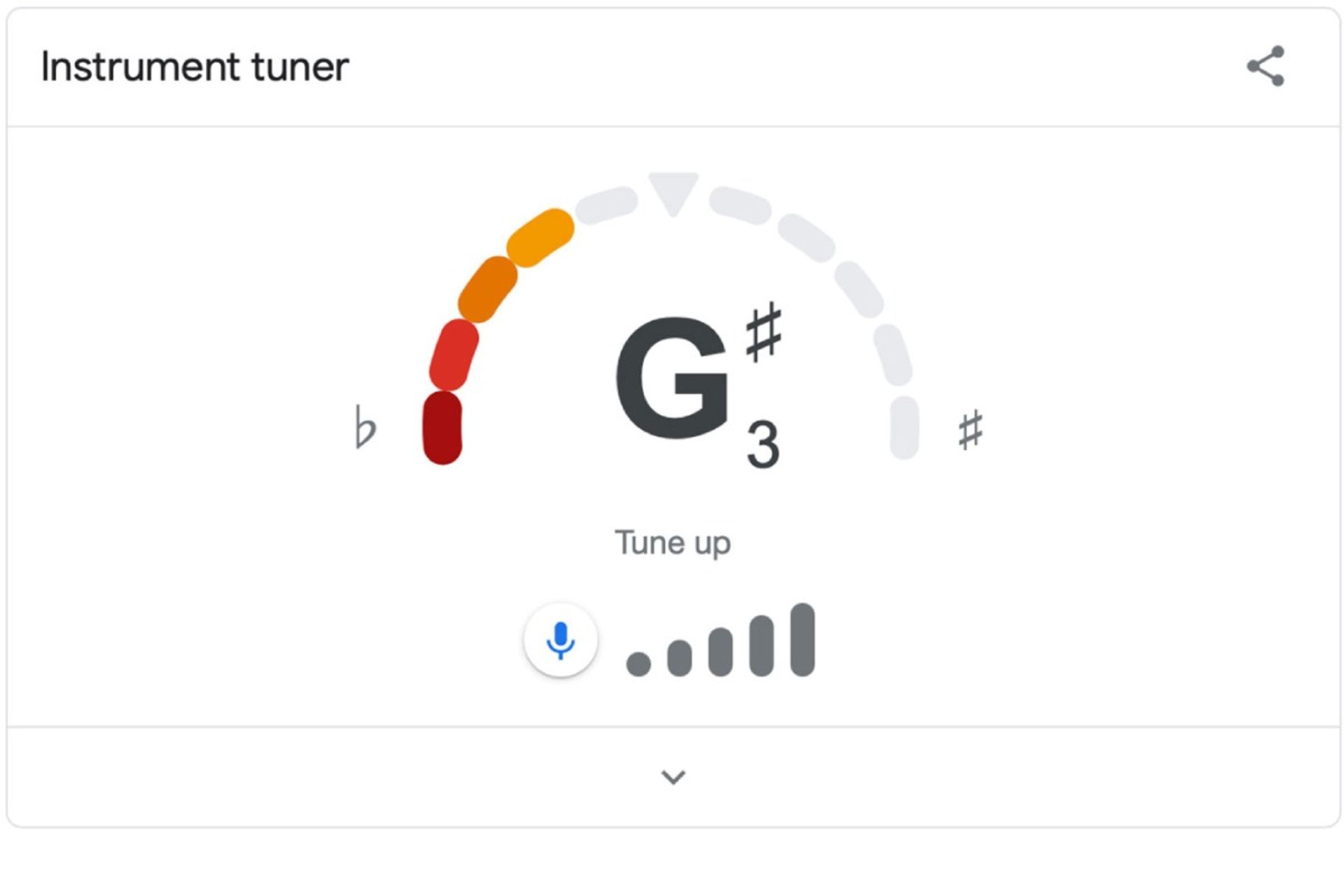The width and height of the screenshot is (1344, 896).
Task: Click the dark orange gauge segment
Action: [x=488, y=289]
